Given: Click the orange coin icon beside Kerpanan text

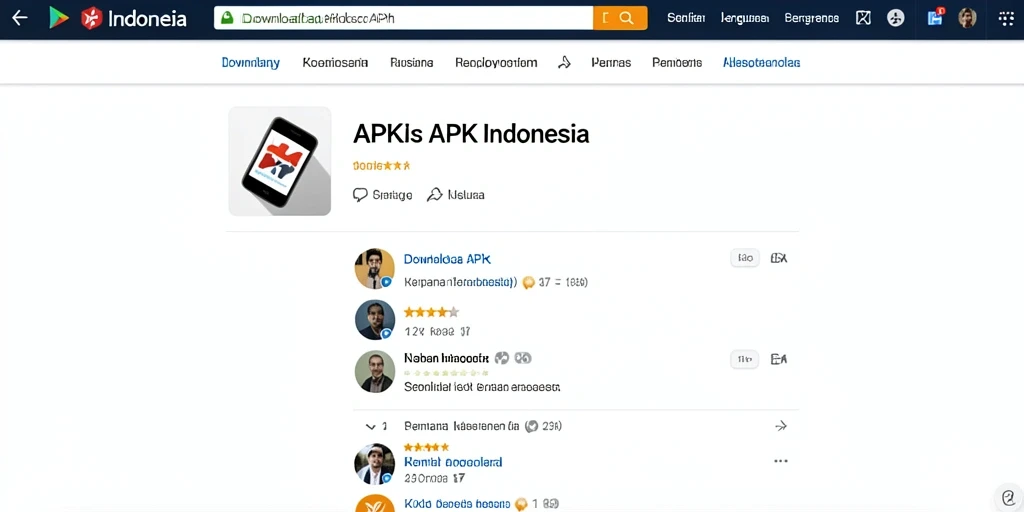Looking at the screenshot, I should point(529,282).
